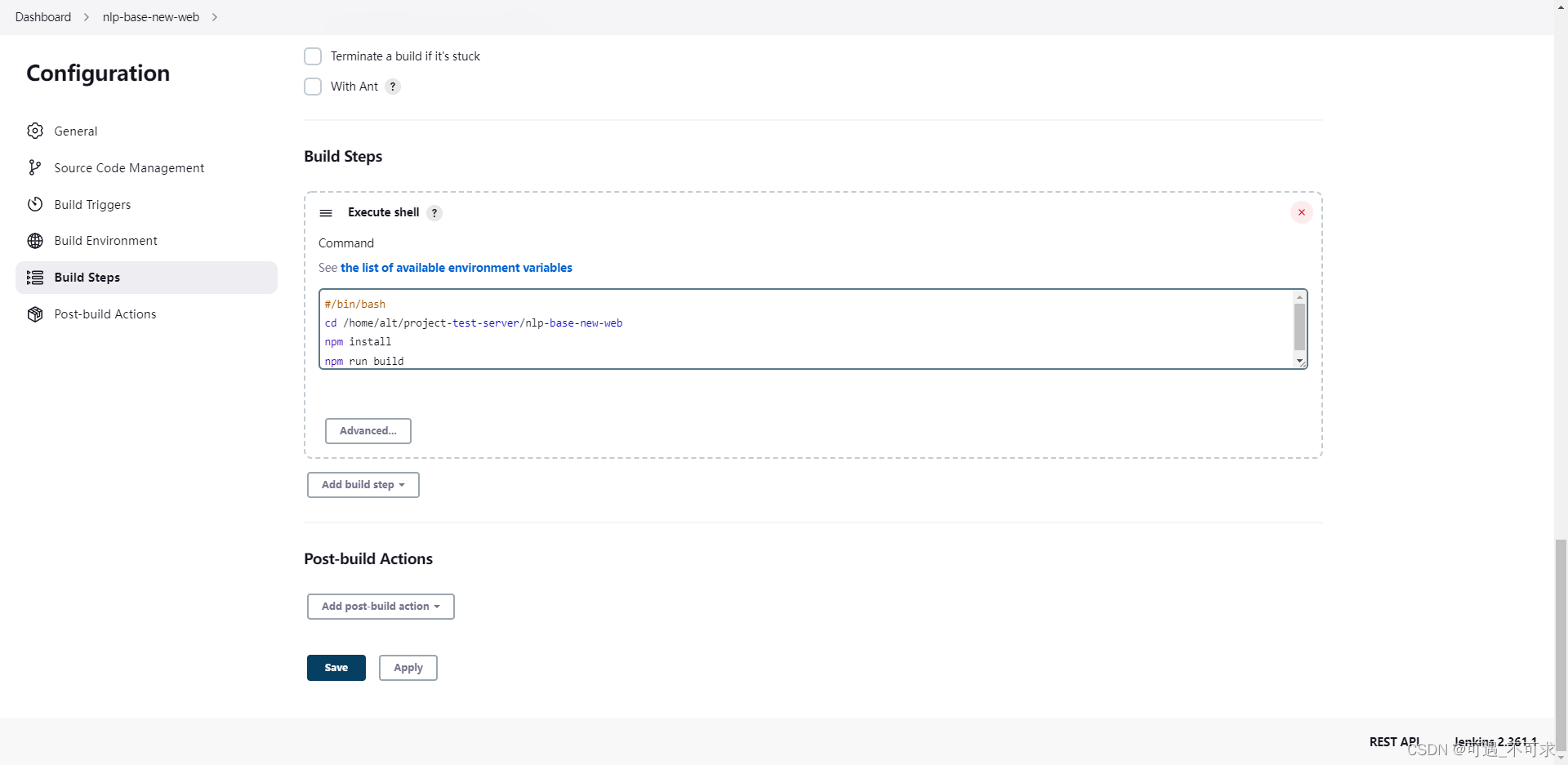
Task: Open the General gear icon in sidebar
Action: tap(35, 131)
